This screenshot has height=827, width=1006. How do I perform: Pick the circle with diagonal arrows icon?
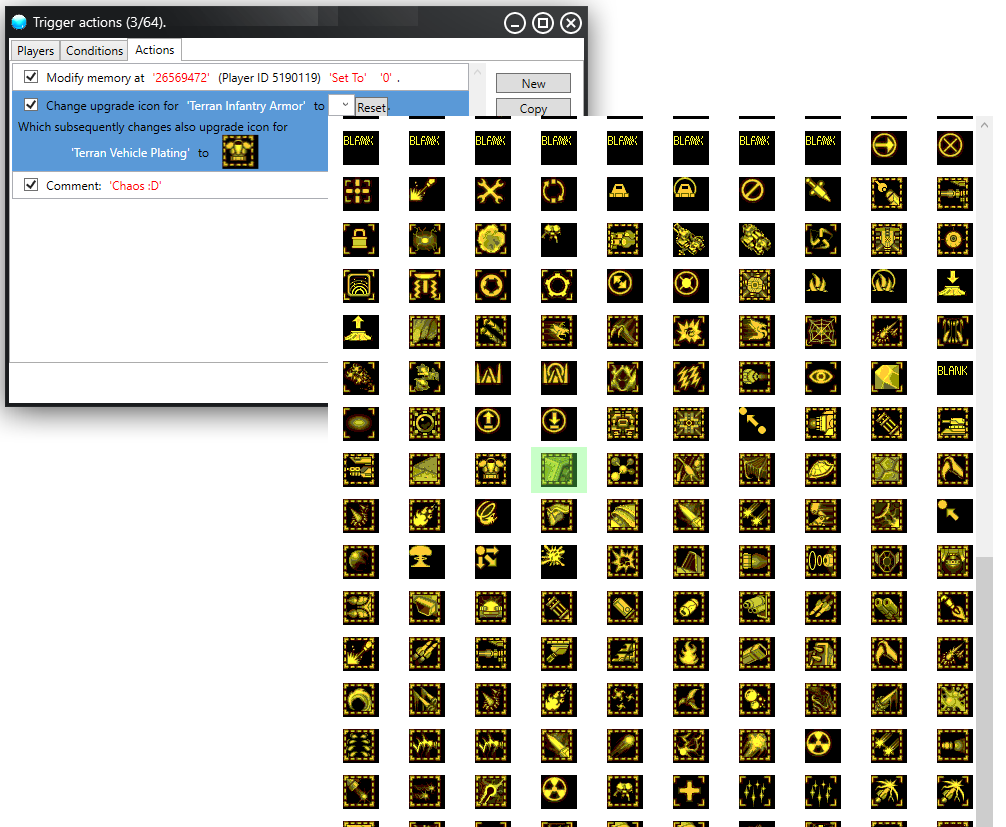(624, 286)
